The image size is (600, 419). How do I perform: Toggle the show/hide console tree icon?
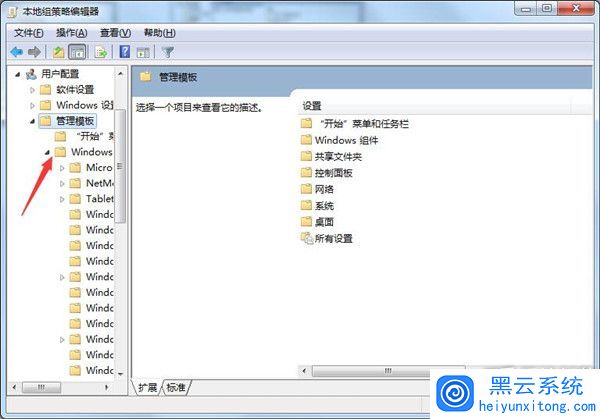(77, 52)
